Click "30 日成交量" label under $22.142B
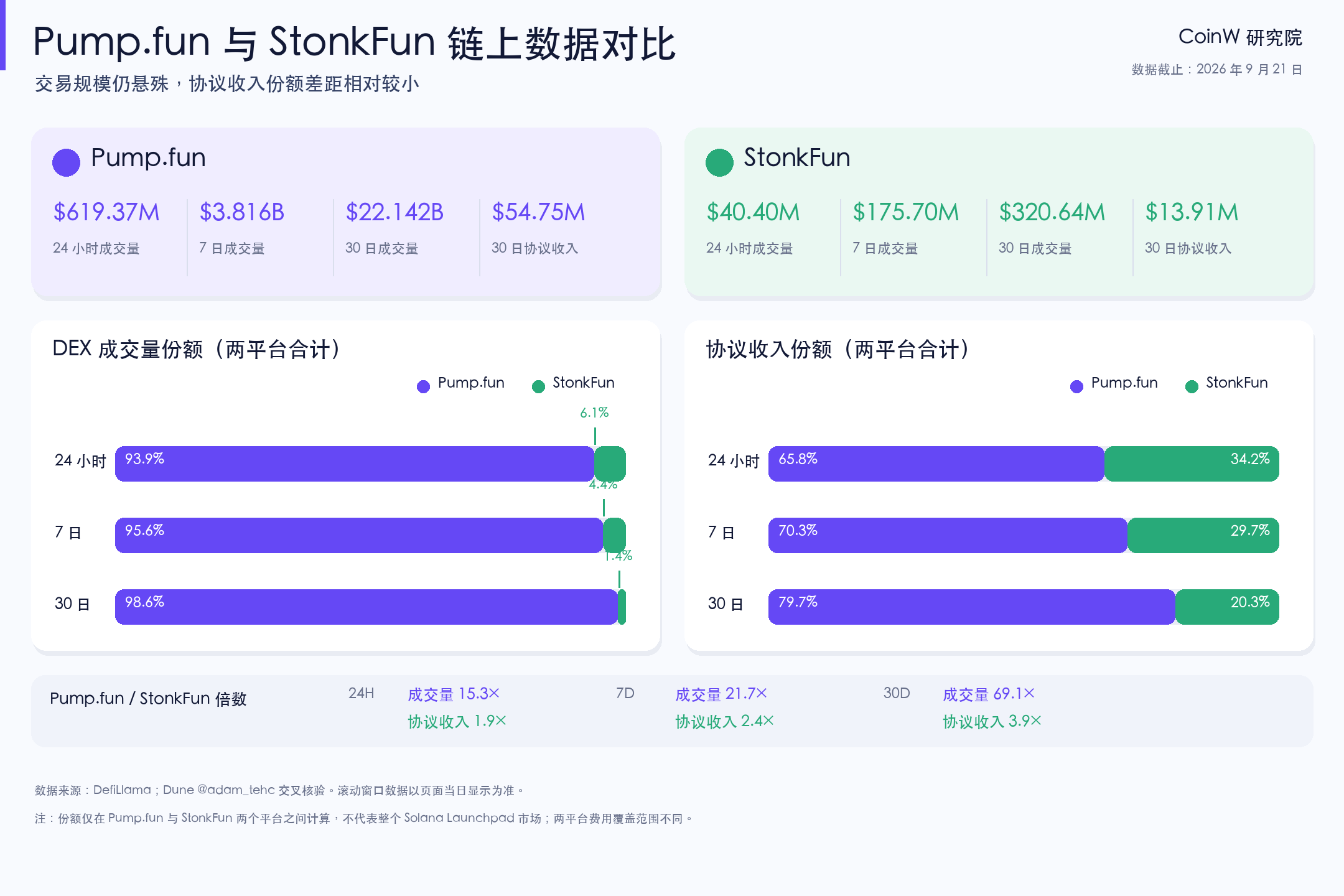Viewport: 1344px width, 896px height. (382, 248)
